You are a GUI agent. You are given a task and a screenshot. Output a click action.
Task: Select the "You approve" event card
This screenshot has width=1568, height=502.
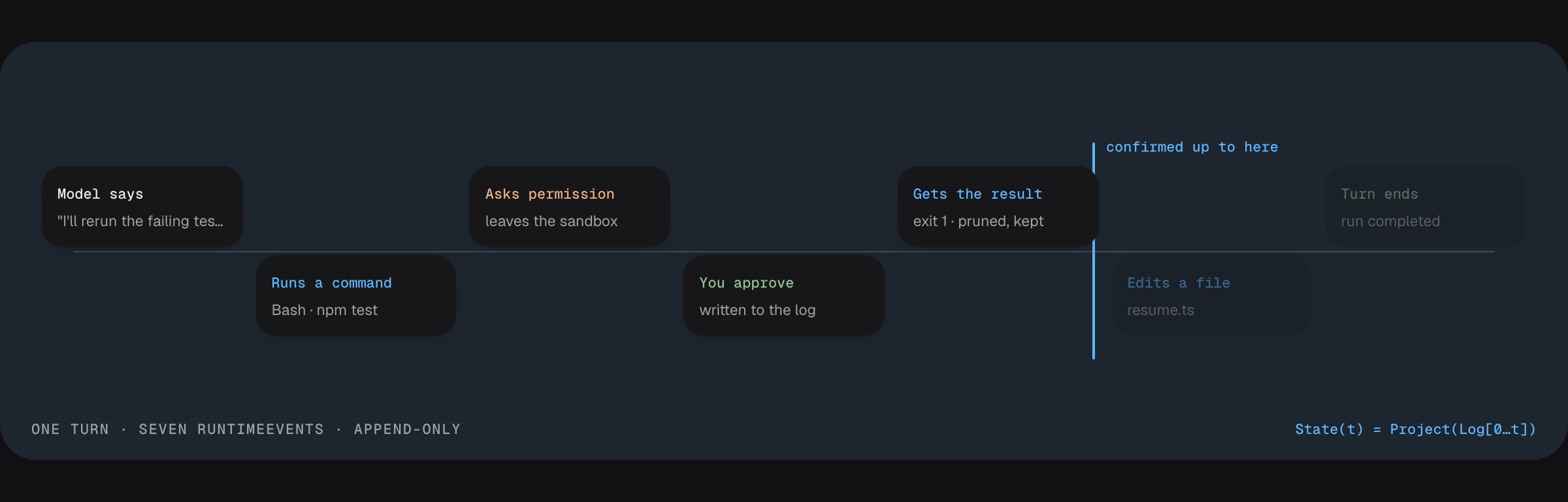pyautogui.click(x=784, y=295)
